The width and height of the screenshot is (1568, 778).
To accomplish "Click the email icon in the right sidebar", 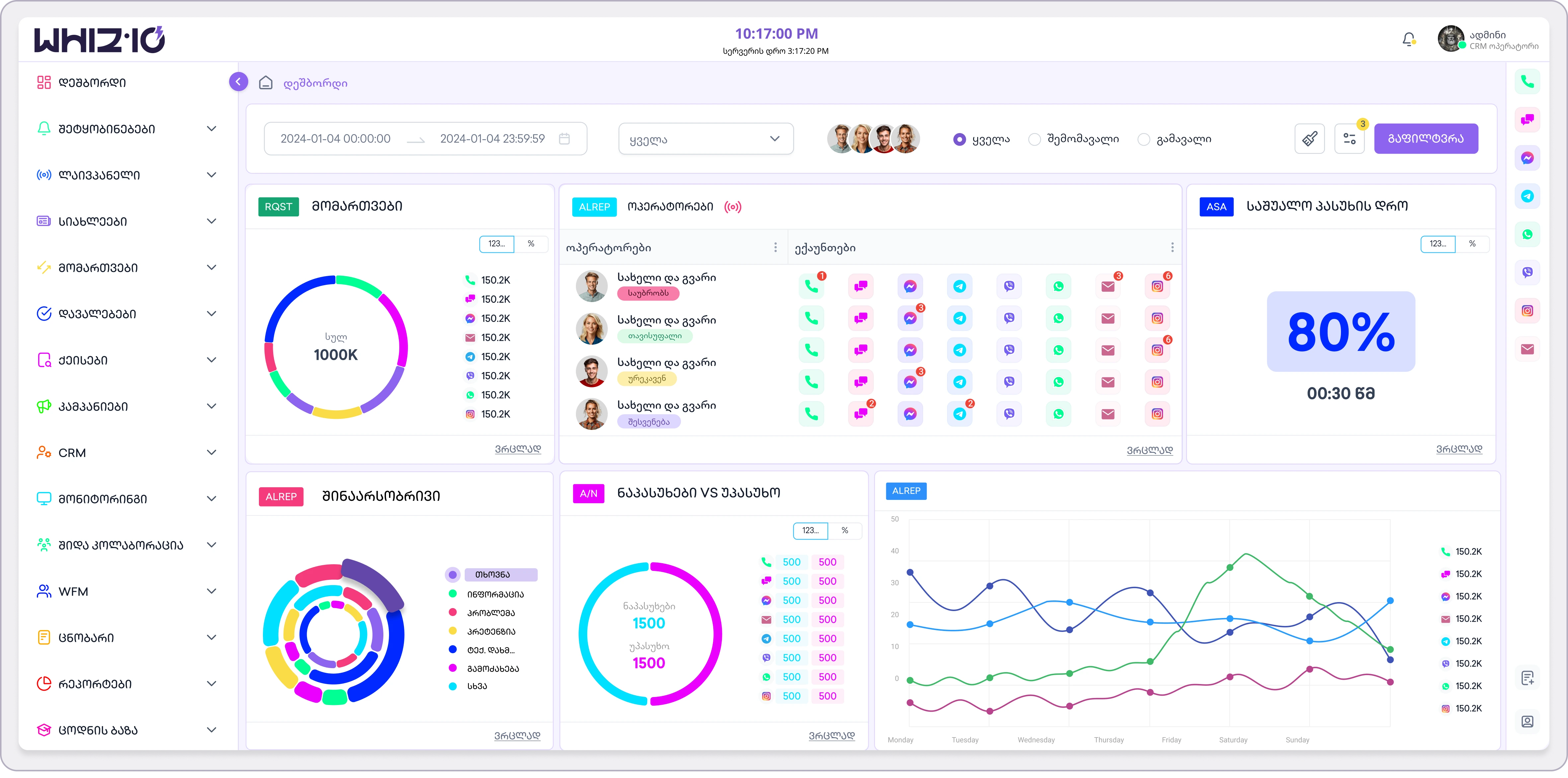I will coord(1528,349).
